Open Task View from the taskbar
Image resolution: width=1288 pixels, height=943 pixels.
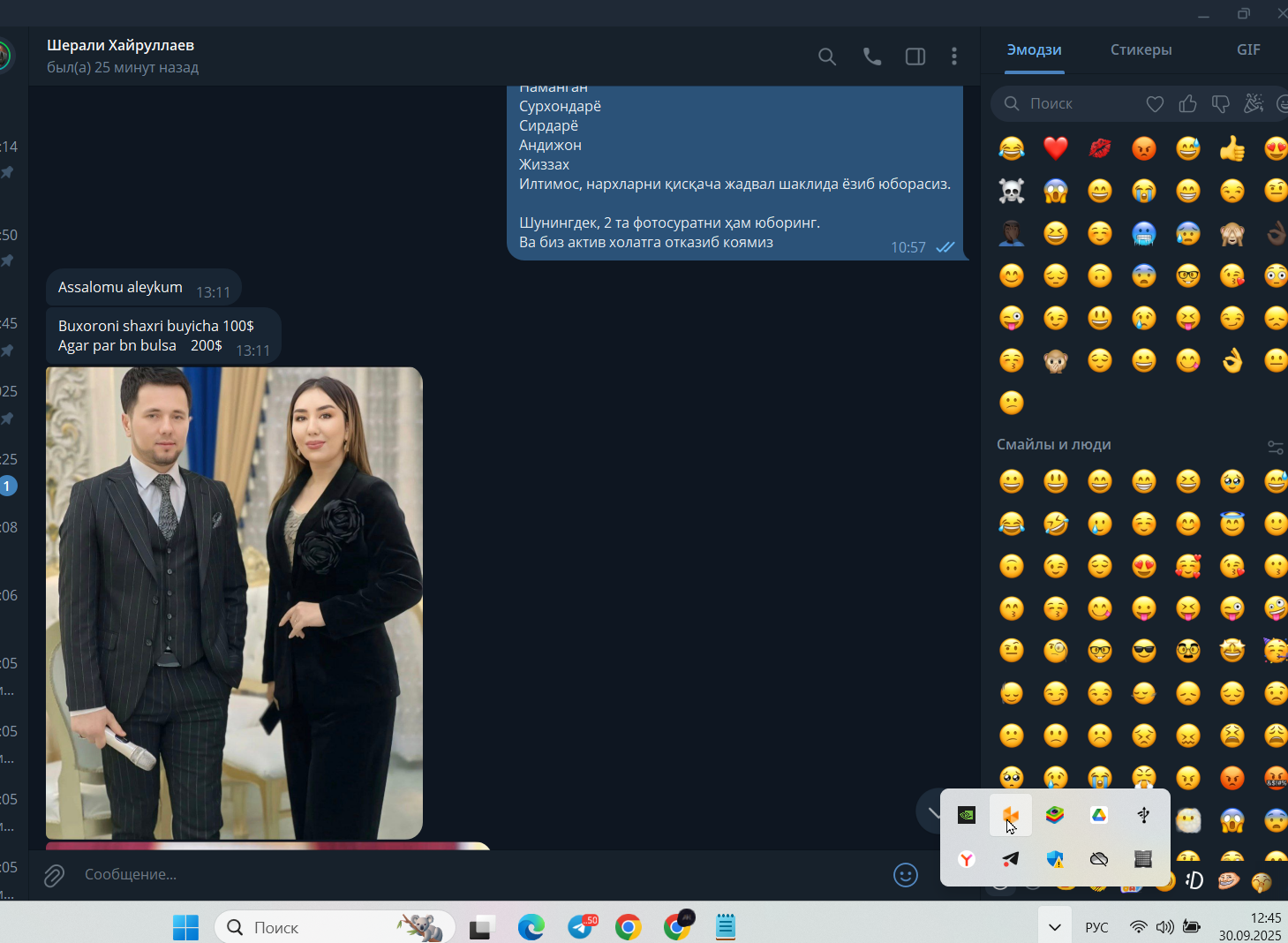coord(481,927)
